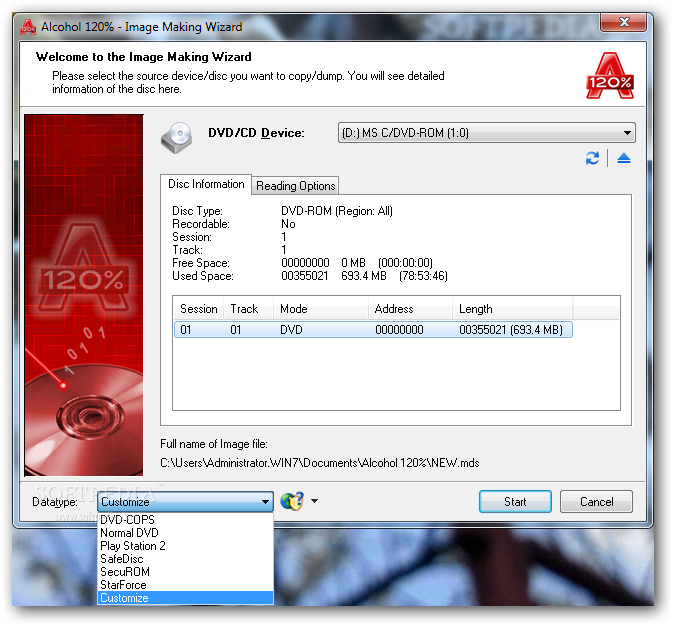The width and height of the screenshot is (674, 626).
Task: Click the DVD/CD drive disc icon
Action: point(177,138)
